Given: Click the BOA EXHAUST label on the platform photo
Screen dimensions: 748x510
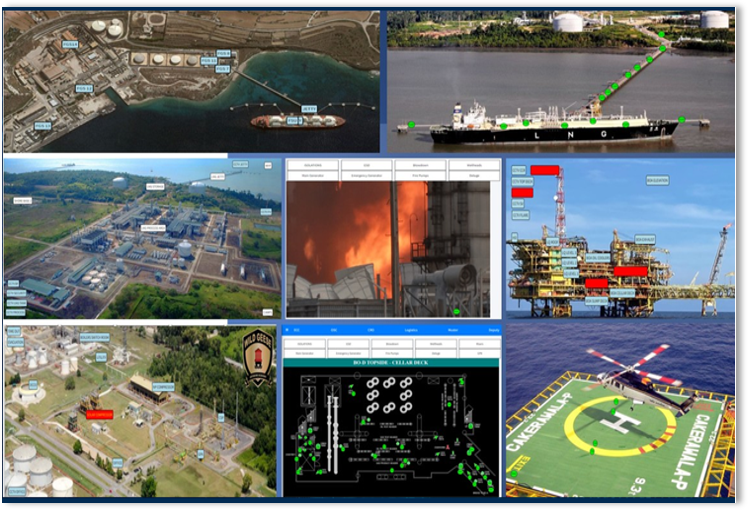Looking at the screenshot, I should tap(644, 239).
